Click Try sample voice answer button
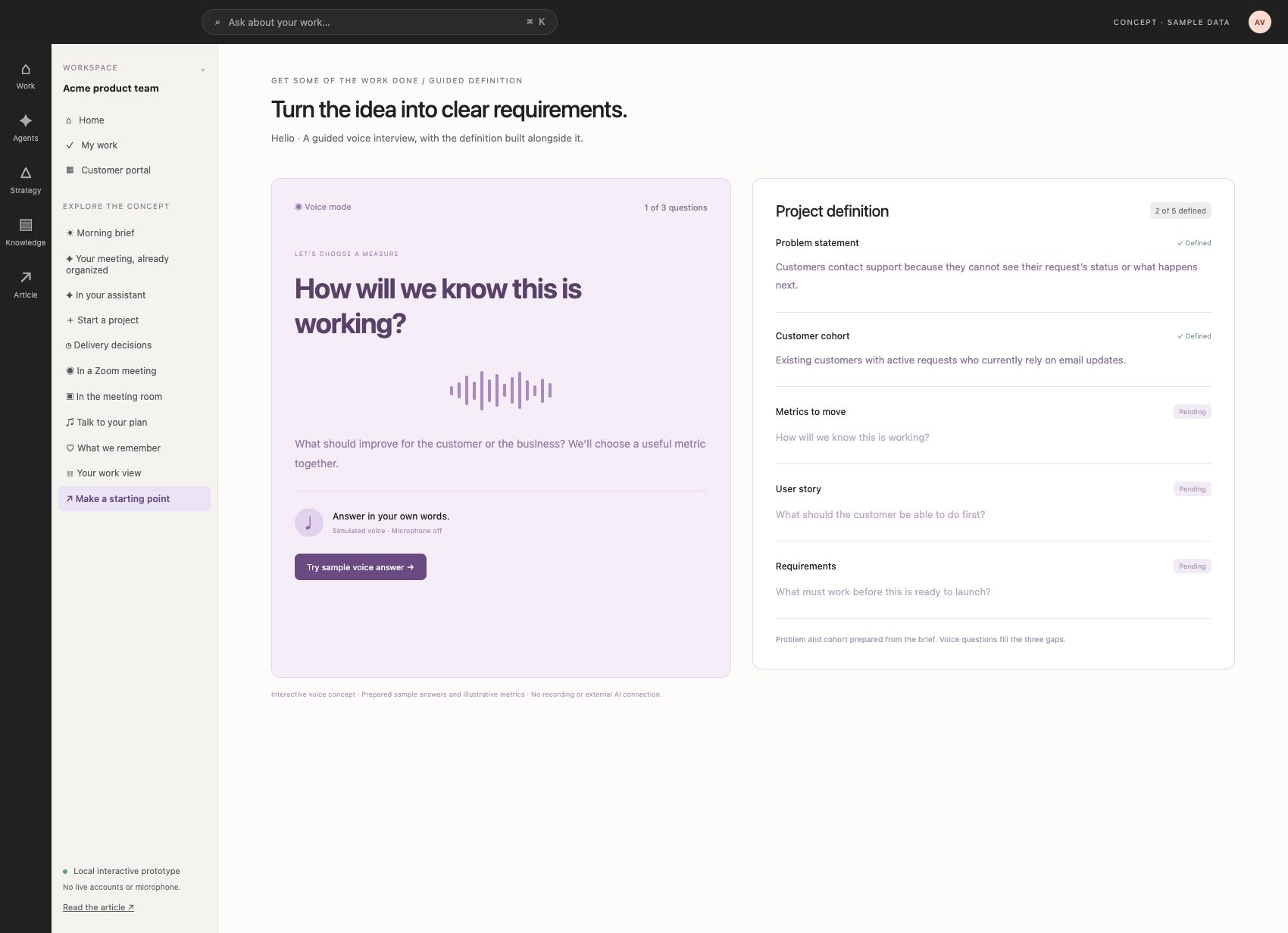1288x933 pixels. coord(361,567)
